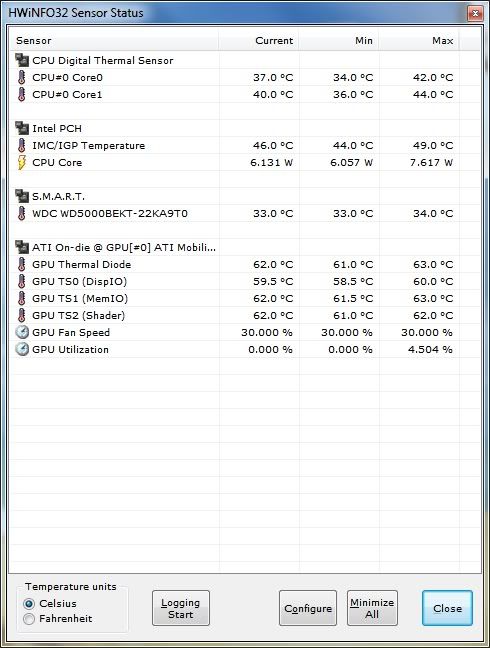
Task: Click the Intel PCH chip icon
Action: 22,128
